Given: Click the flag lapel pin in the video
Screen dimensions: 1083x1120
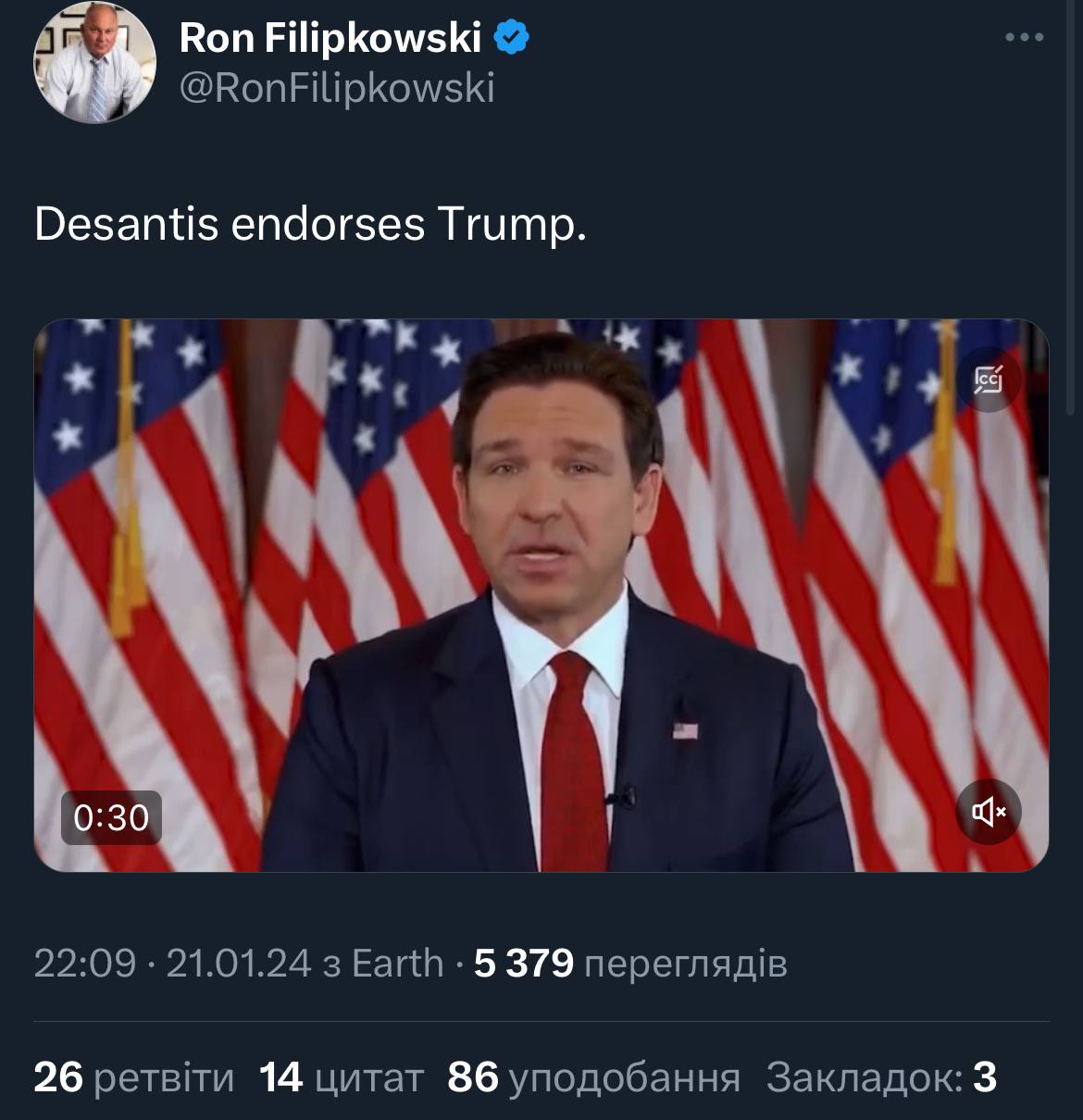Looking at the screenshot, I should 684,730.
